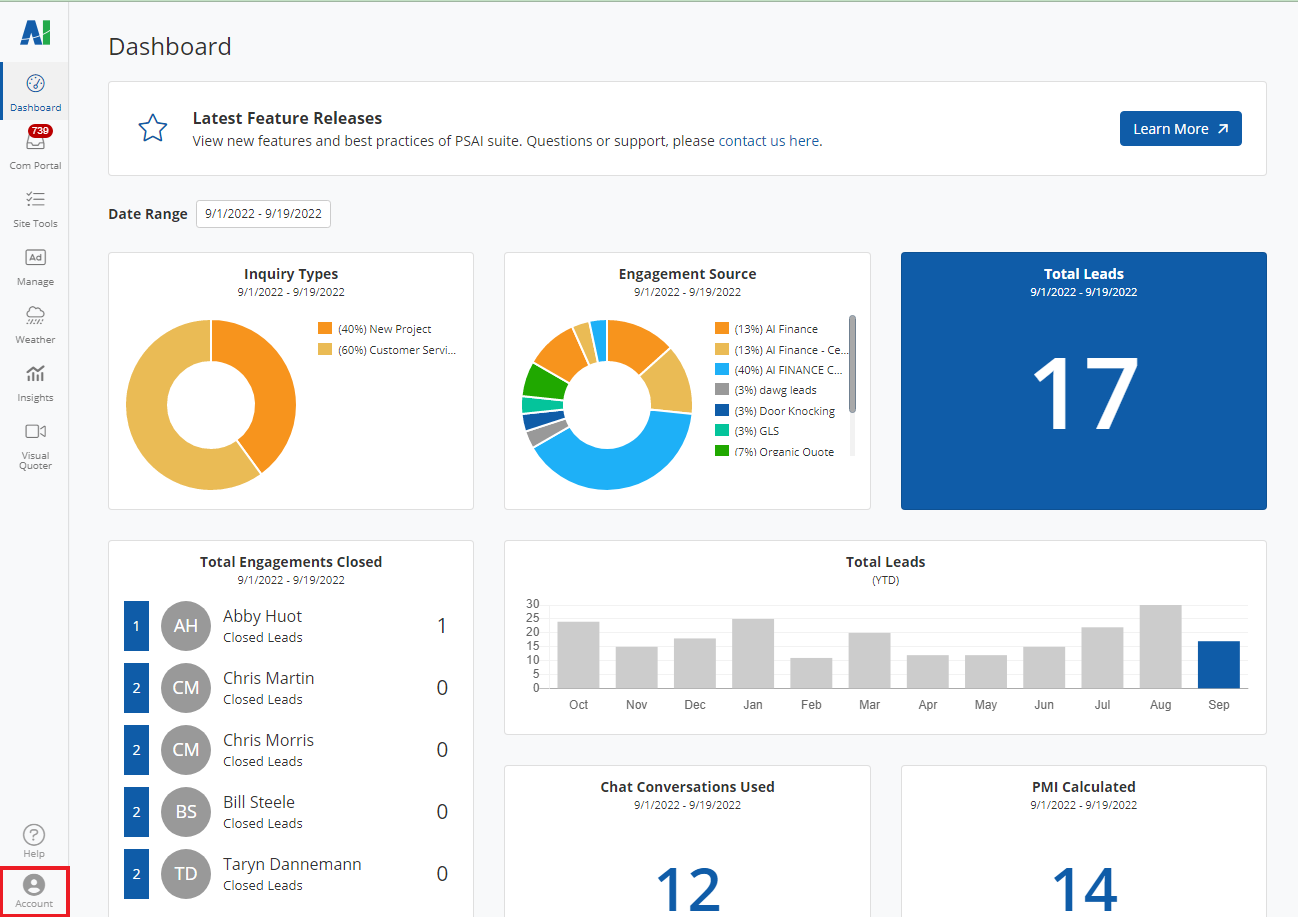Open the Com Portal inbox icon
This screenshot has height=917, width=1298.
[x=35, y=145]
